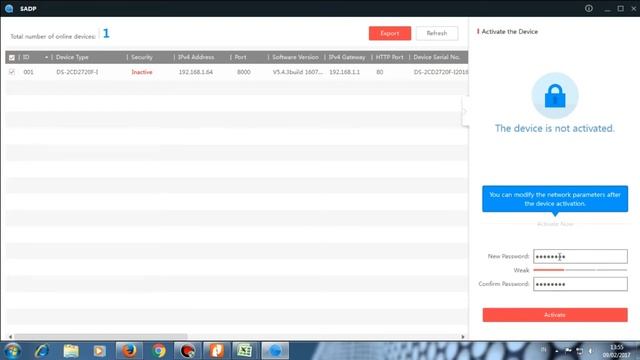Click the New Password input field
The image size is (640, 360).
coord(580,256)
